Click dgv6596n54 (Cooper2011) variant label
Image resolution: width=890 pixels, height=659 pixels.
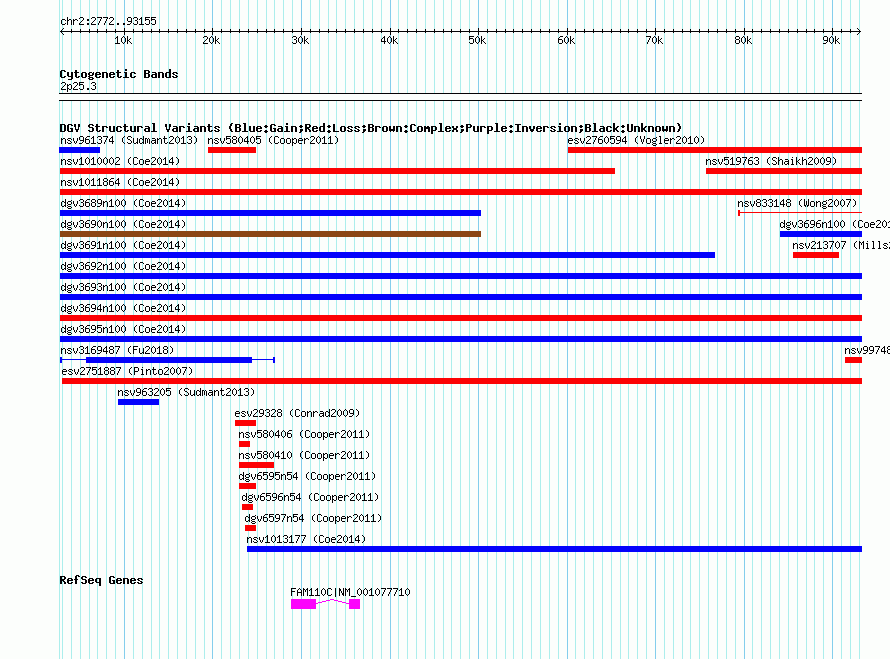point(310,497)
